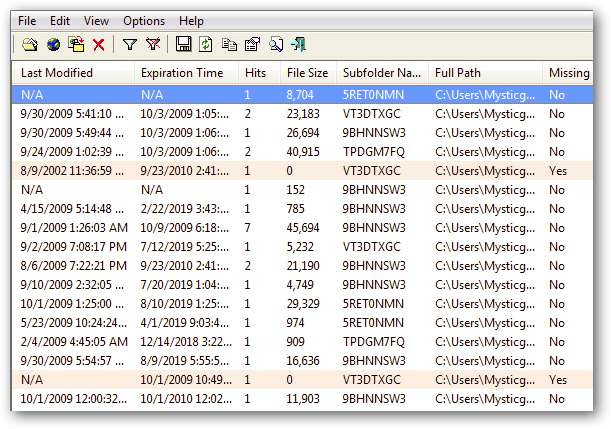The width and height of the screenshot is (611, 429).
Task: Click the properties icon in the toolbar
Action: click(251, 44)
